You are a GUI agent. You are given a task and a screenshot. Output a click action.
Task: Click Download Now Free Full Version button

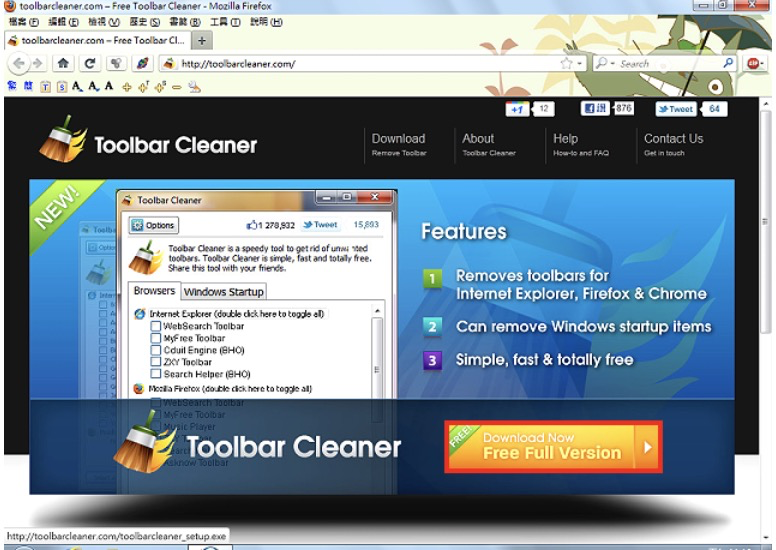[x=553, y=447]
